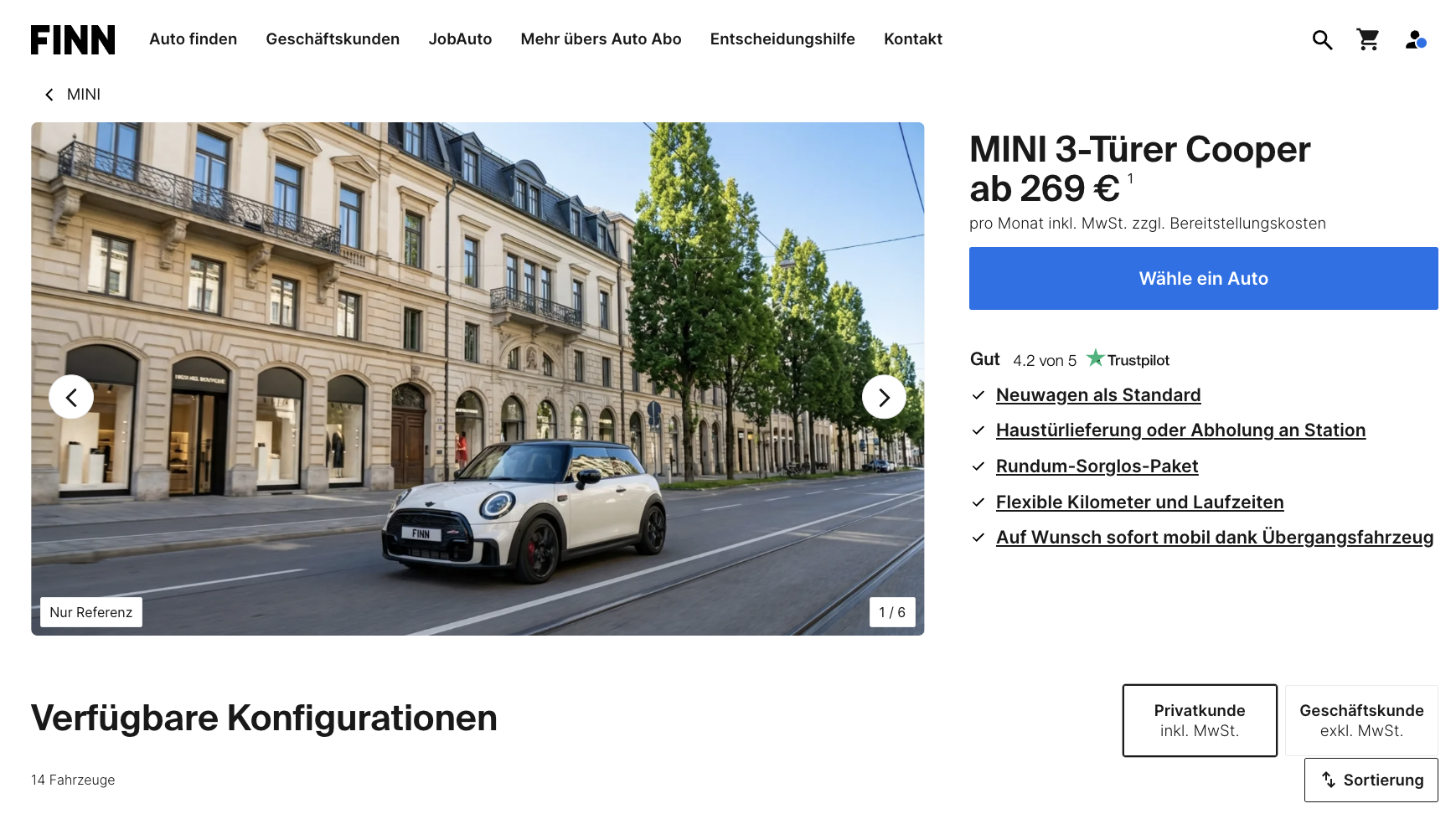Go back via MINI breadcrumb chevron
This screenshot has height=819, width=1456.
tap(49, 95)
